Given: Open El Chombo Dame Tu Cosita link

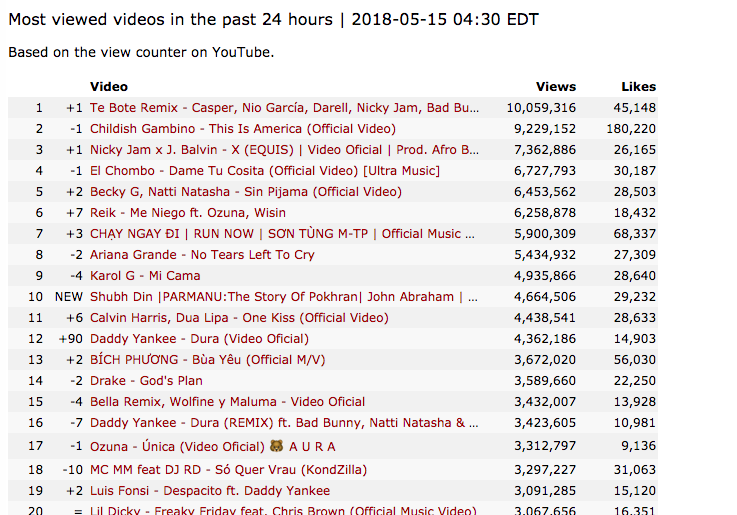Looking at the screenshot, I should pyautogui.click(x=265, y=171).
